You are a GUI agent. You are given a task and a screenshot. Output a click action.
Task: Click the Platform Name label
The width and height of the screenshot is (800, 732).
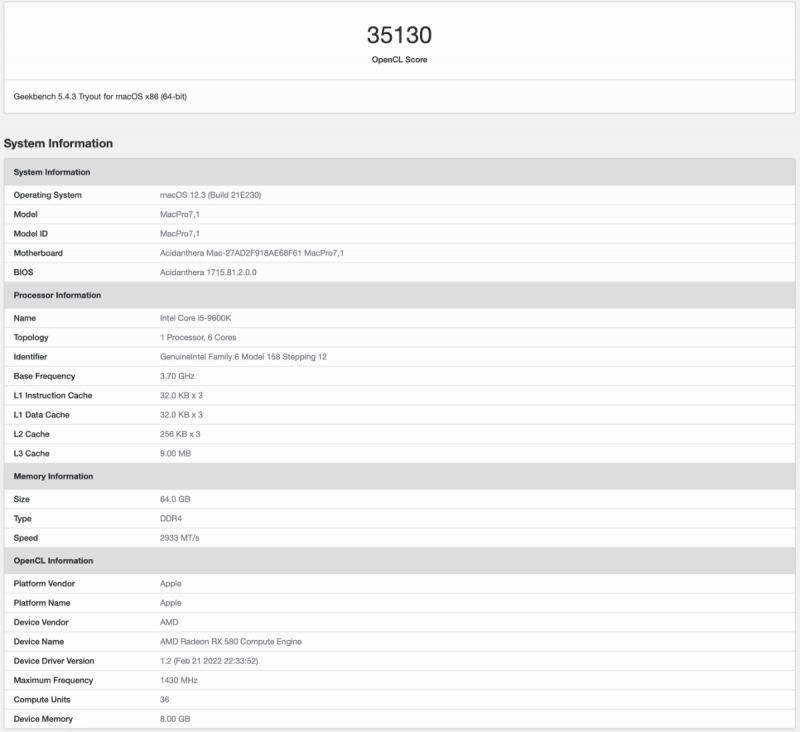point(42,603)
